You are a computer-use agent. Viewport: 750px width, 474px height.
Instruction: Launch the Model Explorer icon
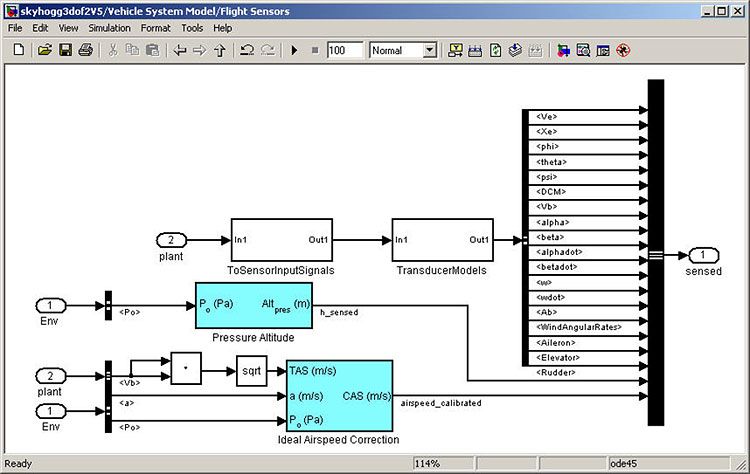[583, 50]
